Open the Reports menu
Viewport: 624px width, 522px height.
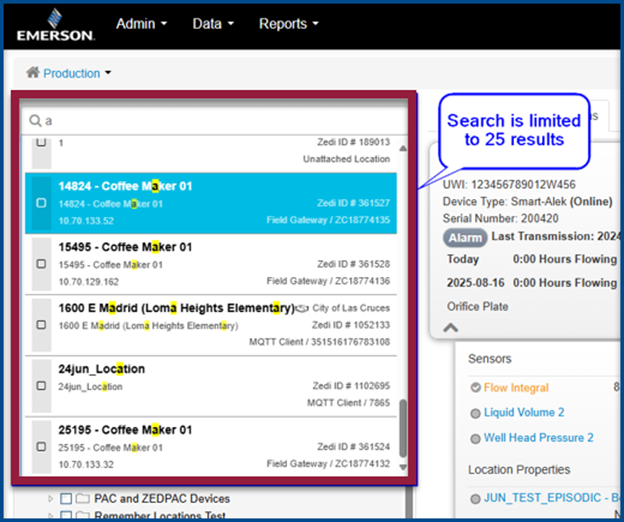pyautogui.click(x=289, y=24)
